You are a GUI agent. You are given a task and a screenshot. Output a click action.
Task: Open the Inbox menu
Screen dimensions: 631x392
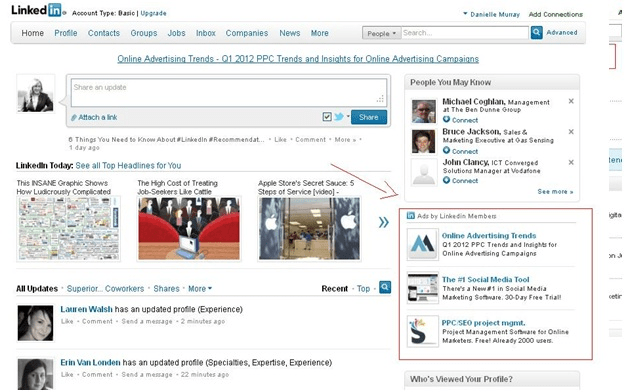(x=206, y=33)
